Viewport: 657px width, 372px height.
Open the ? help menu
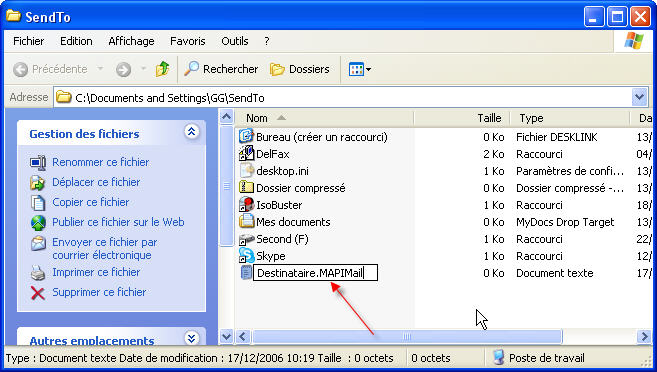click(266, 41)
